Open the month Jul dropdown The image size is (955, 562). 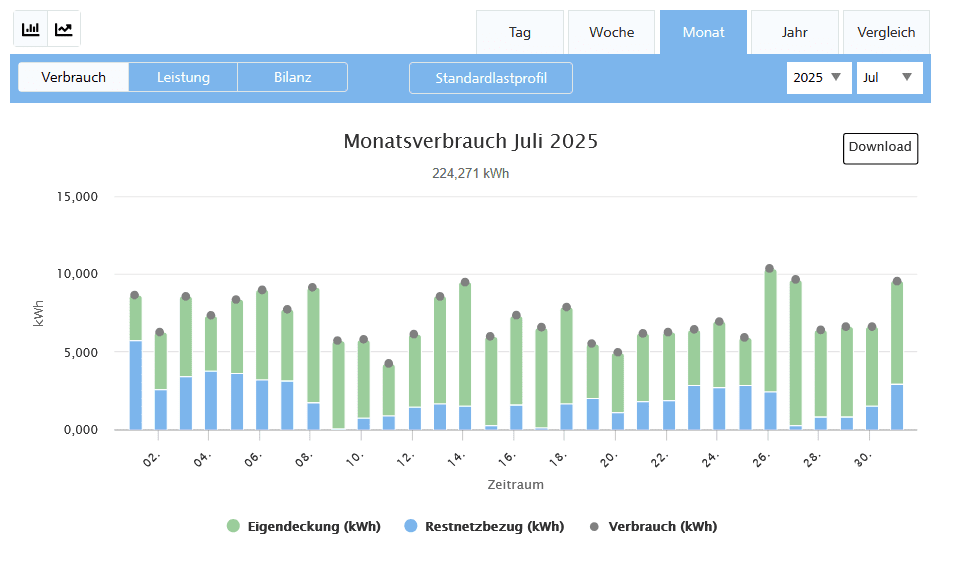pos(888,78)
